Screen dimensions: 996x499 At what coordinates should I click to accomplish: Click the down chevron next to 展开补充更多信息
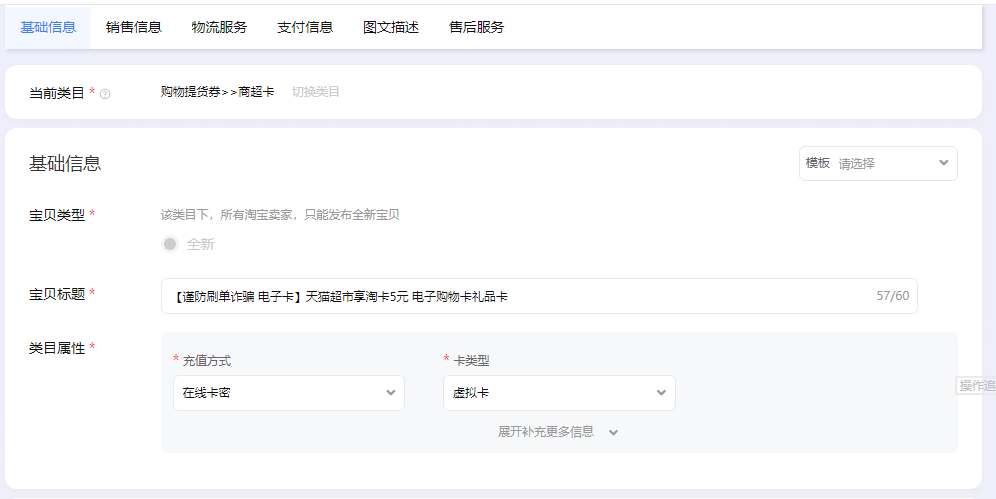click(614, 432)
